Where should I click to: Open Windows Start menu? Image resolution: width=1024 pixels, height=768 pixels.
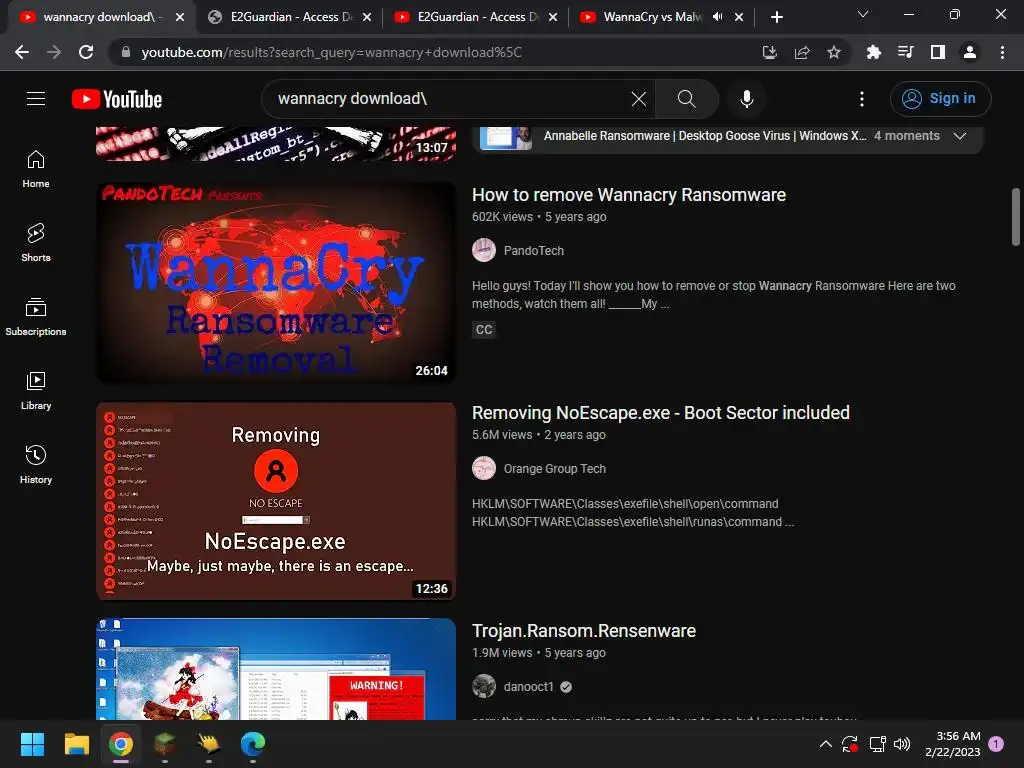tap(32, 744)
